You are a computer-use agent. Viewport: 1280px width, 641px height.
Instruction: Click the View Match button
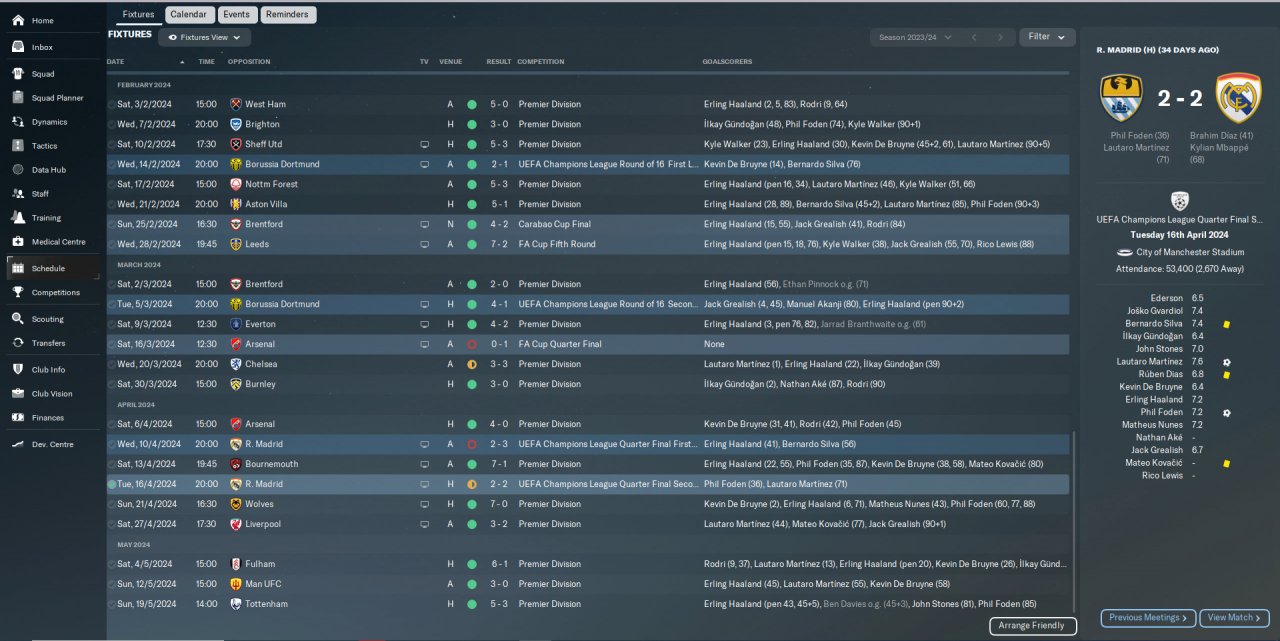click(1234, 618)
